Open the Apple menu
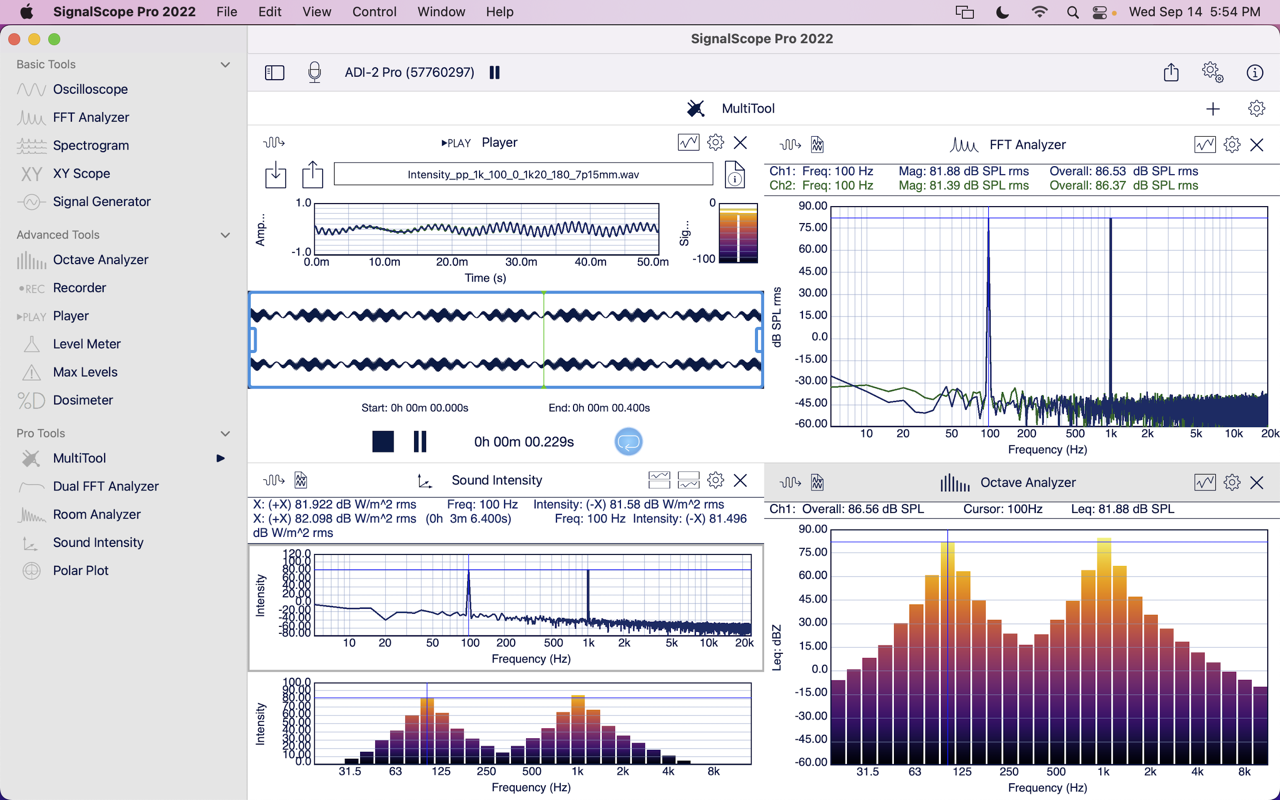 [x=27, y=12]
